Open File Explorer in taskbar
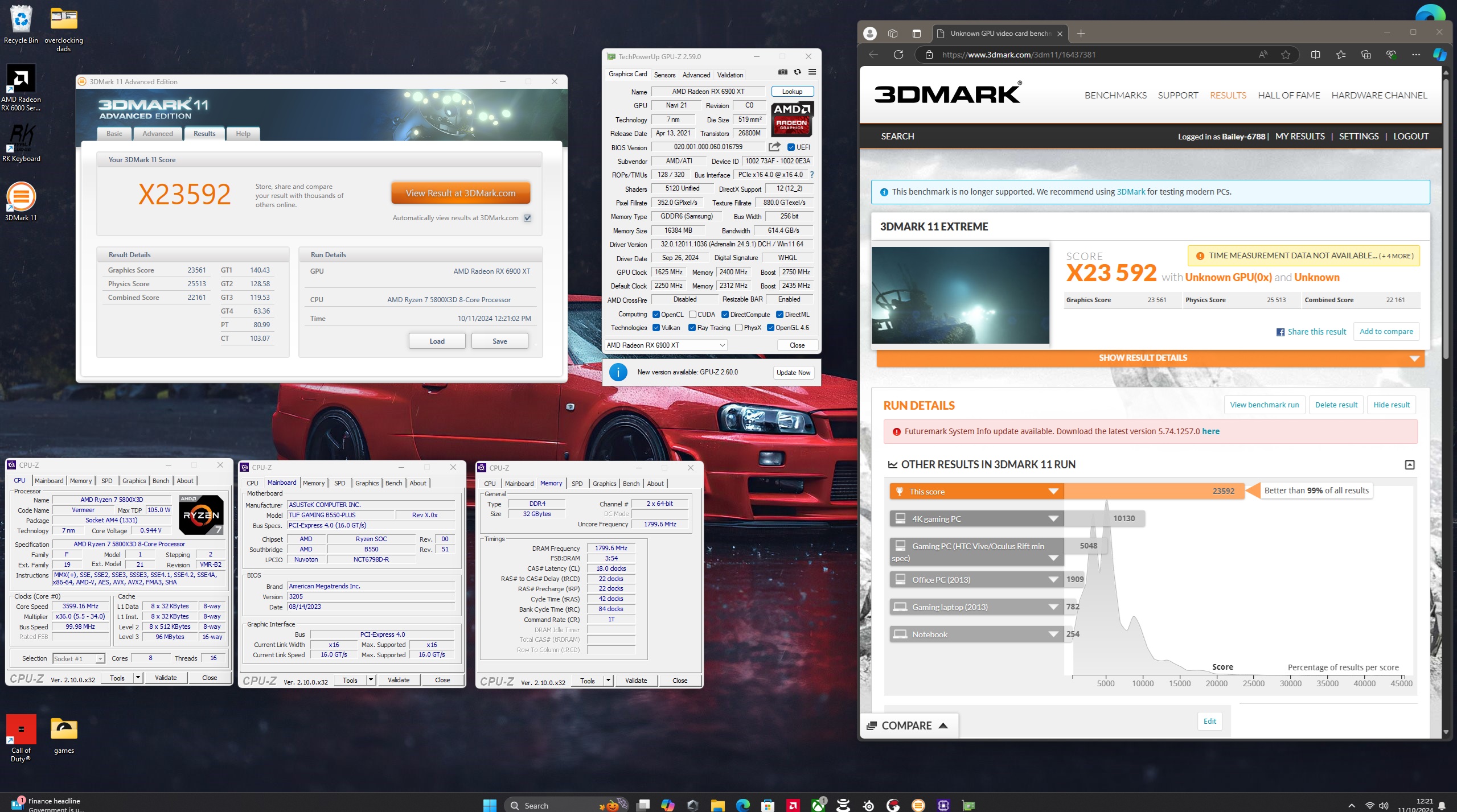 (x=717, y=805)
